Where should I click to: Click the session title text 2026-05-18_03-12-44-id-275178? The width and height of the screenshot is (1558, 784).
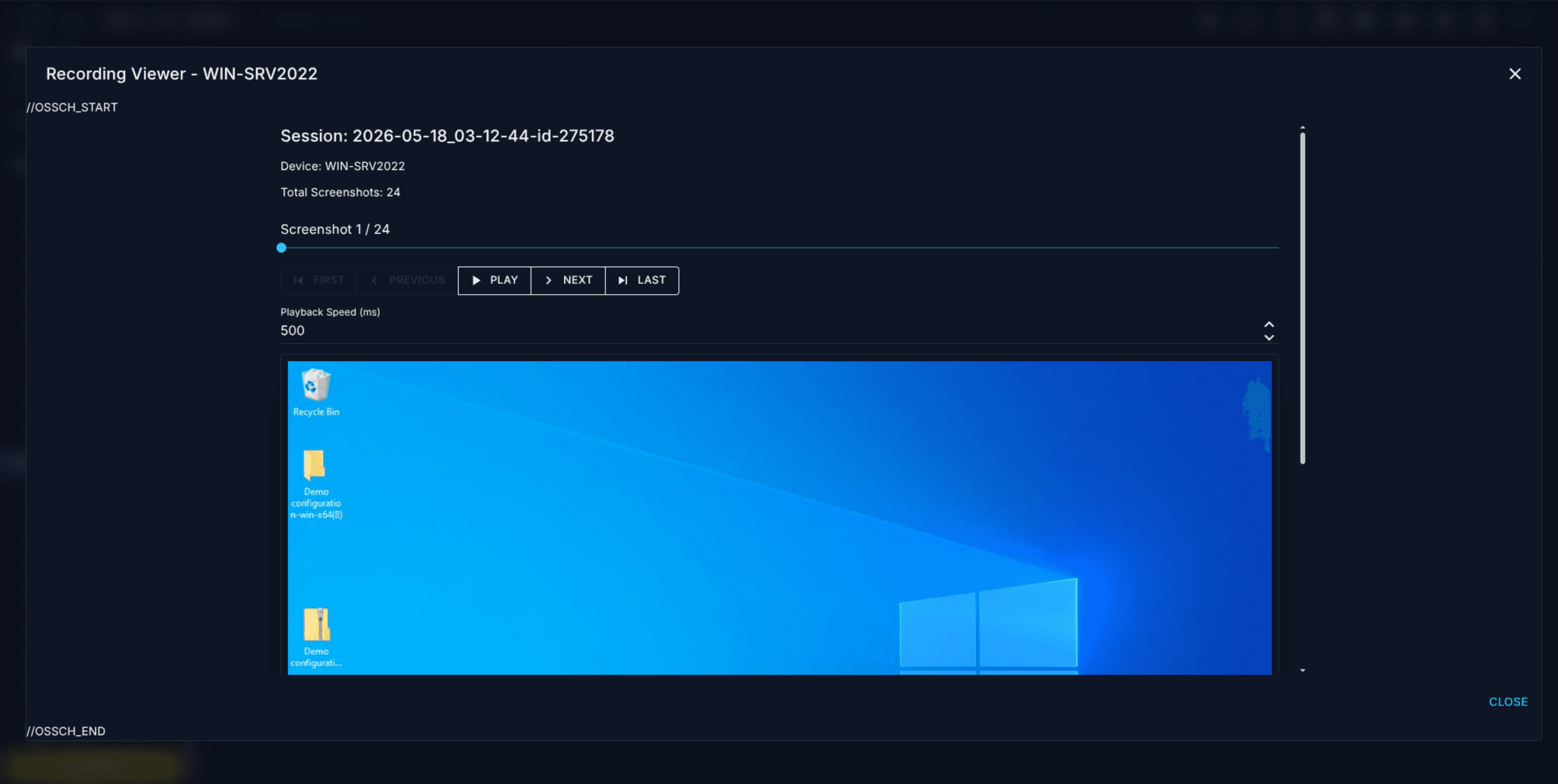[x=483, y=136]
